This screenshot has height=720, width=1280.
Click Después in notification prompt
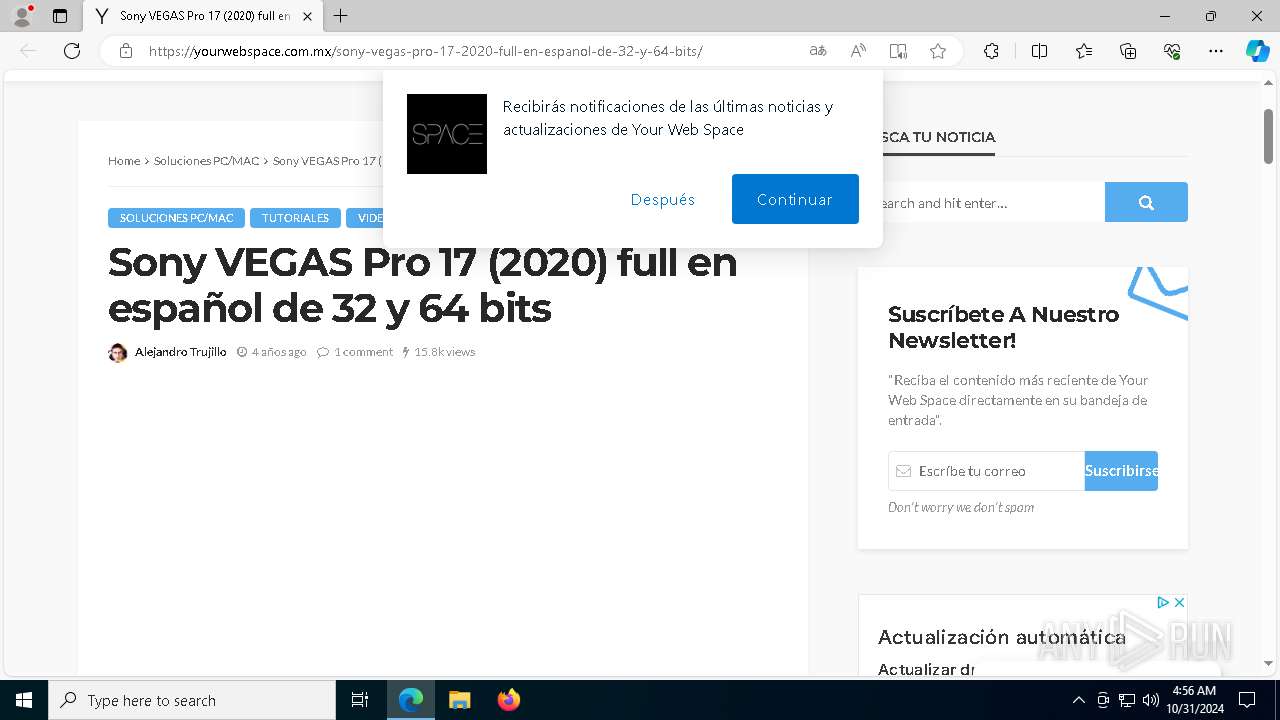coord(663,199)
